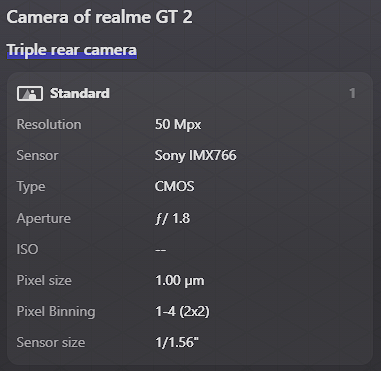Click the f/ 1.8 aperture value
Viewport: 381px width, 371px height.
click(173, 219)
